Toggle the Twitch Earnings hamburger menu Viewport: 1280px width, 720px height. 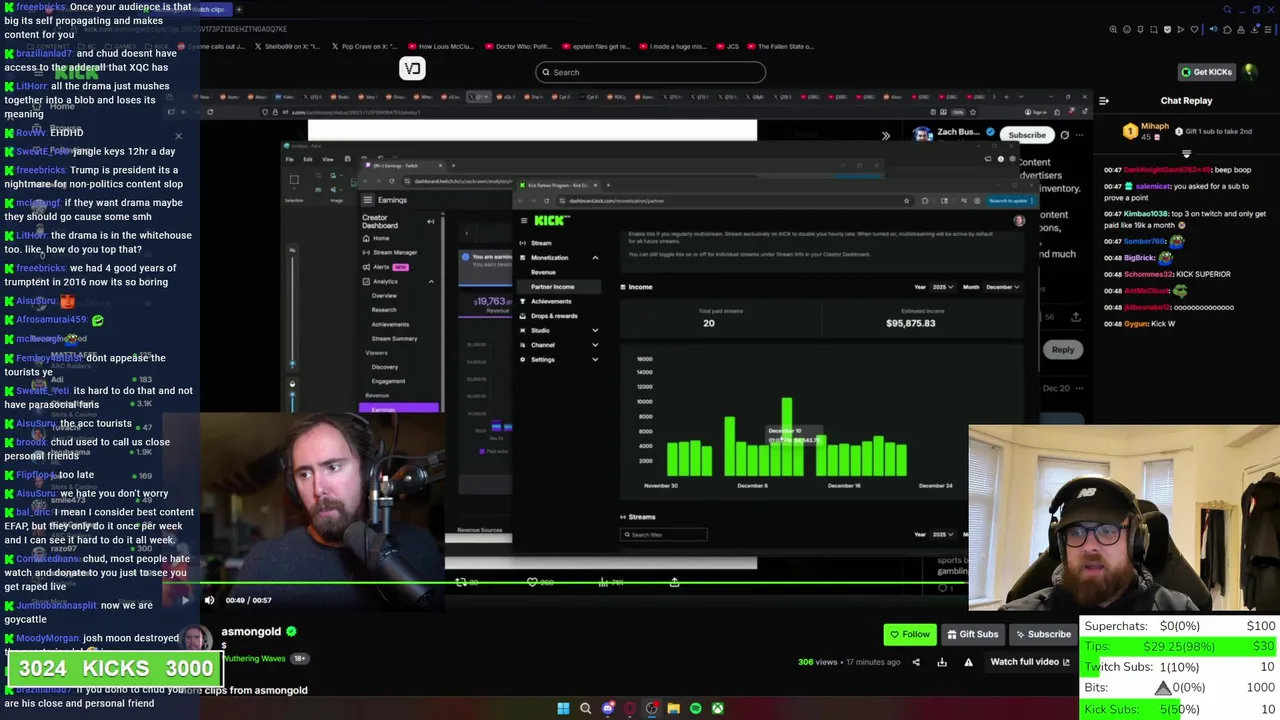click(367, 200)
